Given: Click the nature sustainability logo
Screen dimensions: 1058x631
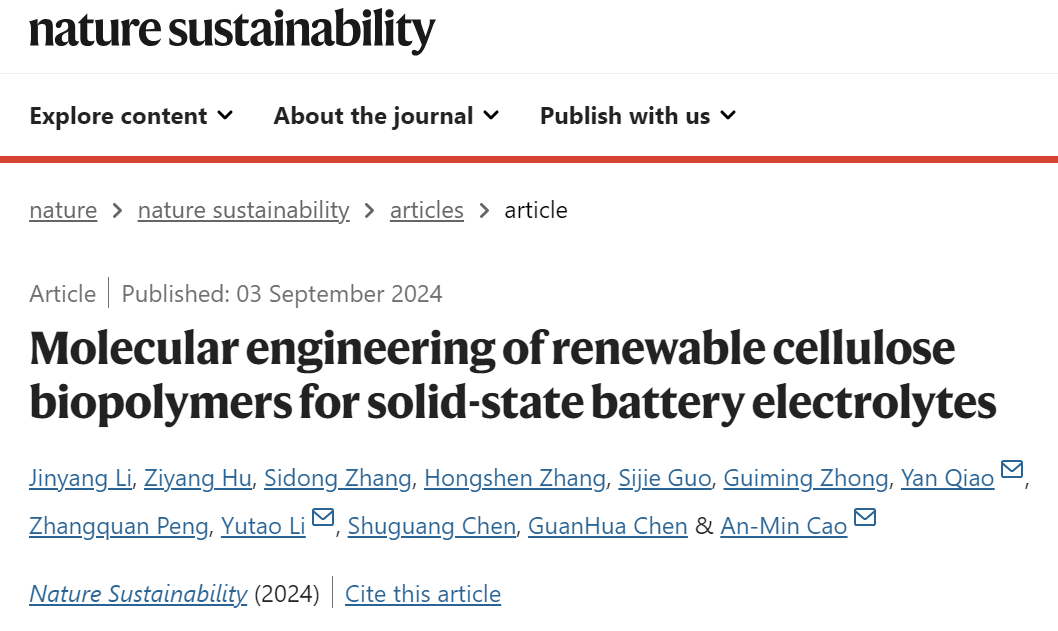Looking at the screenshot, I should pos(232,30).
